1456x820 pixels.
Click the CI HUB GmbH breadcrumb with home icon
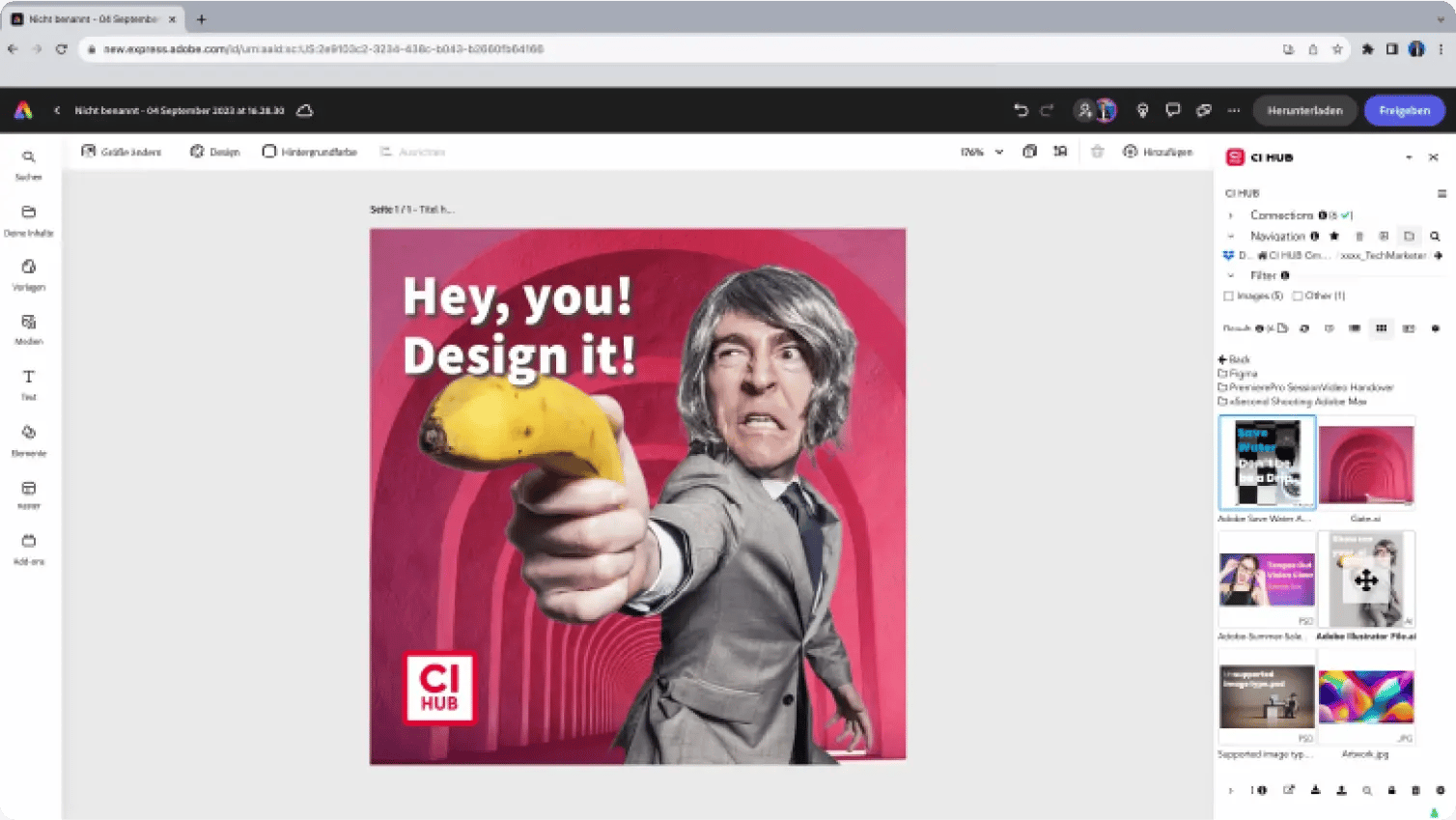point(1294,255)
